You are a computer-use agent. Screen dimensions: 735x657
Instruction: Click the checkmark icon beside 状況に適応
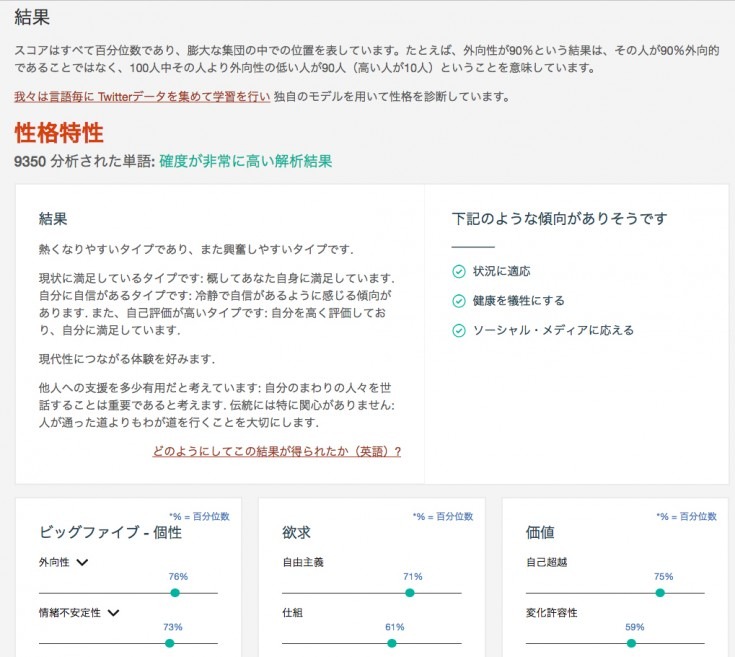[459, 271]
